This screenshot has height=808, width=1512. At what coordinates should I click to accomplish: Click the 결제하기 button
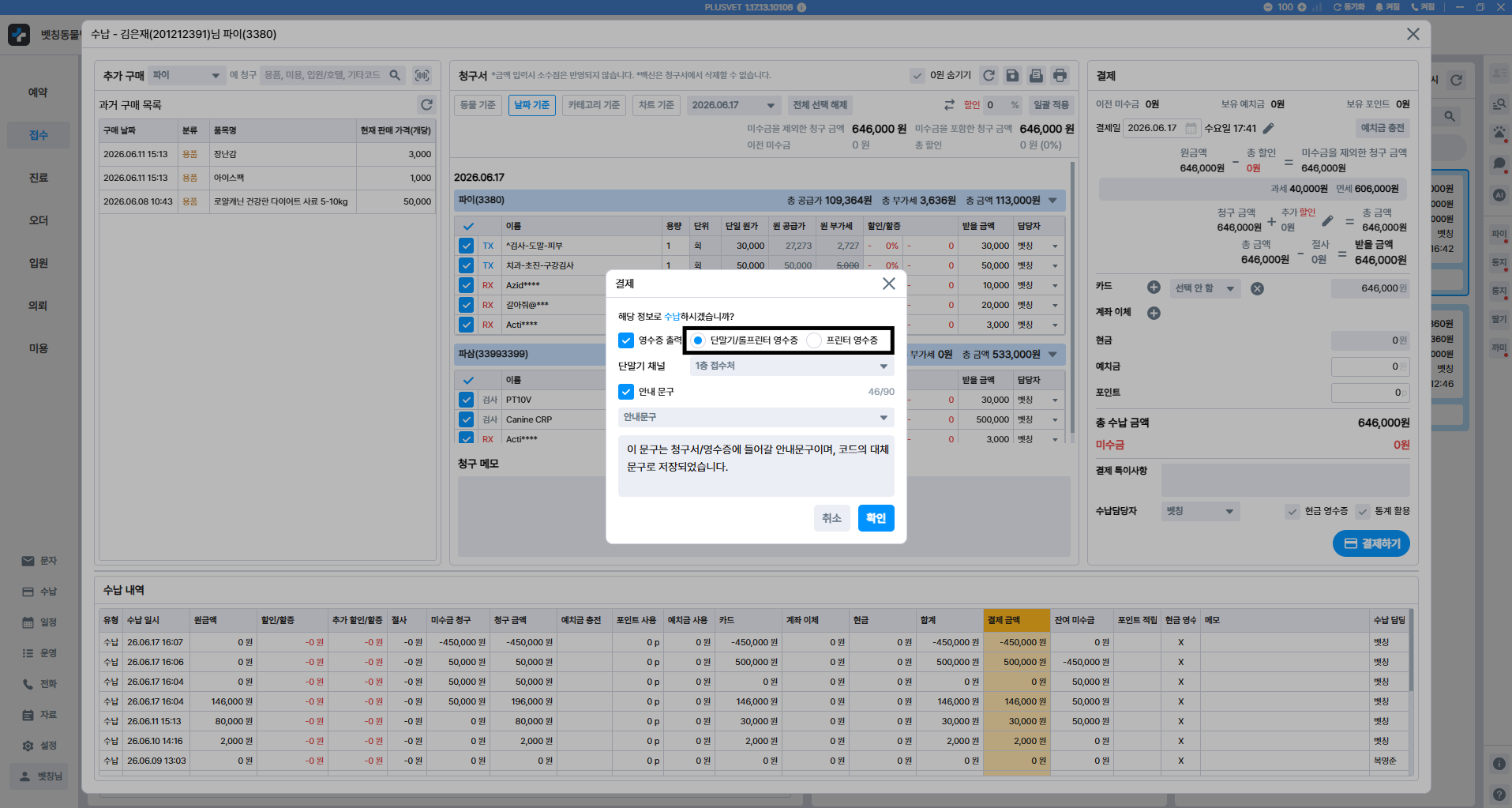coord(1371,543)
